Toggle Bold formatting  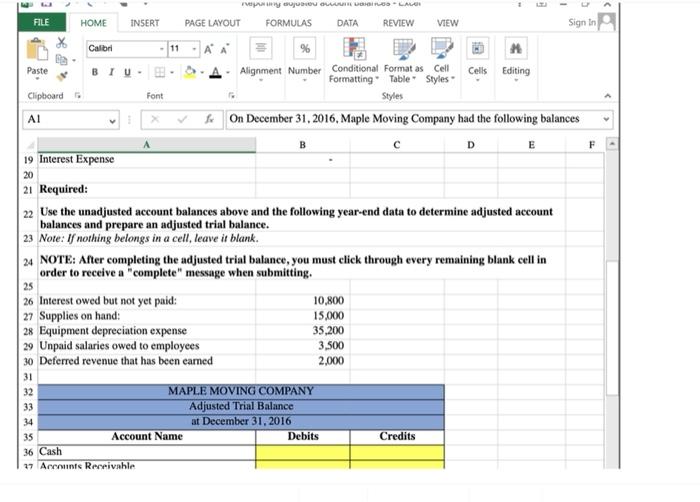coord(95,72)
